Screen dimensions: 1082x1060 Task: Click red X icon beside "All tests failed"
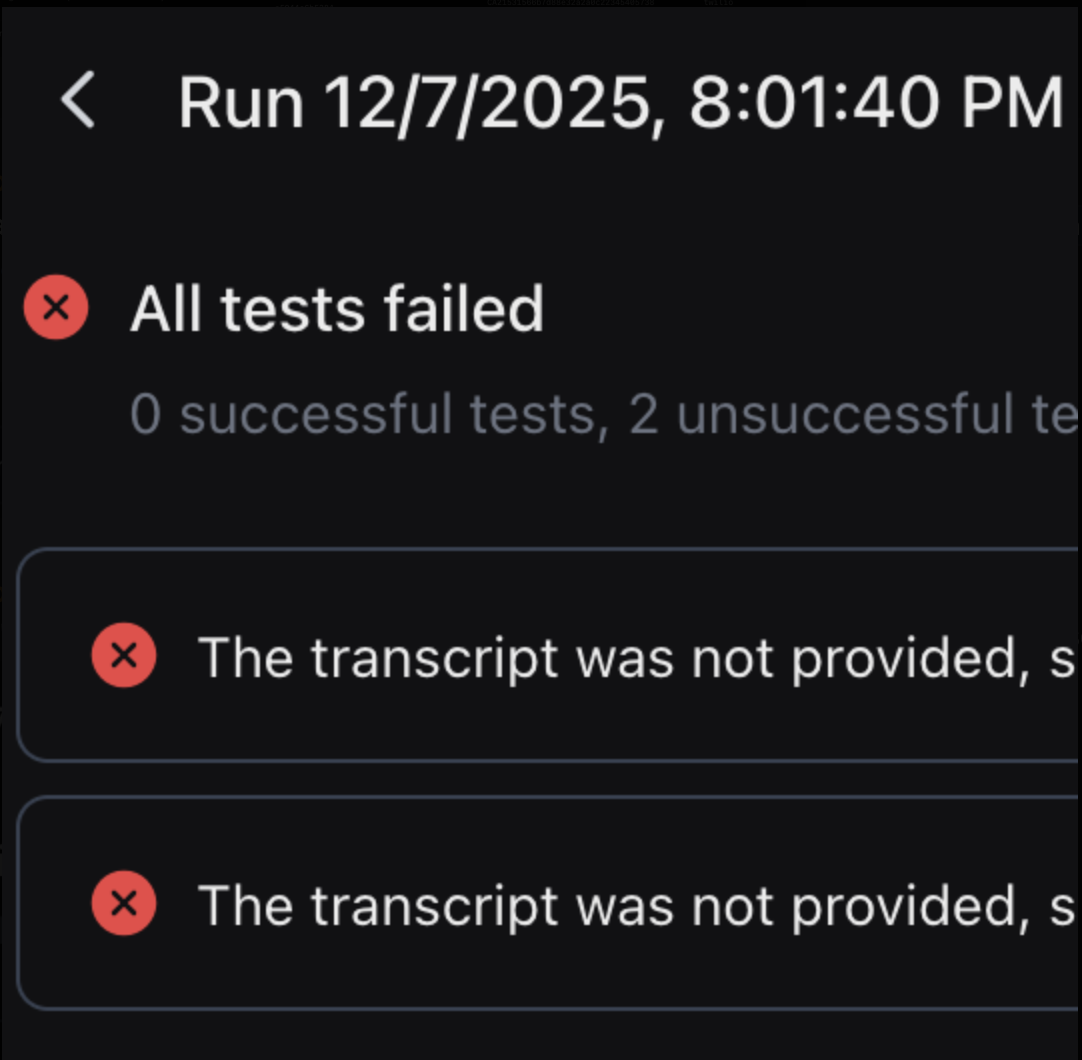56,308
